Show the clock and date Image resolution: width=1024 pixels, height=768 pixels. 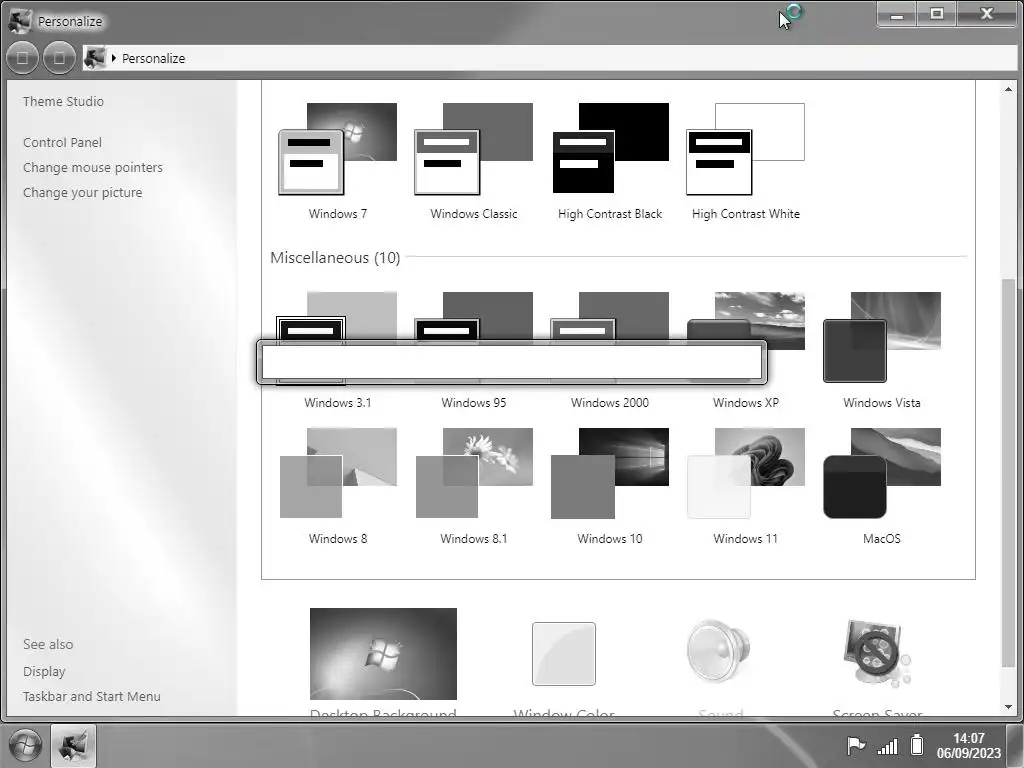click(968, 745)
